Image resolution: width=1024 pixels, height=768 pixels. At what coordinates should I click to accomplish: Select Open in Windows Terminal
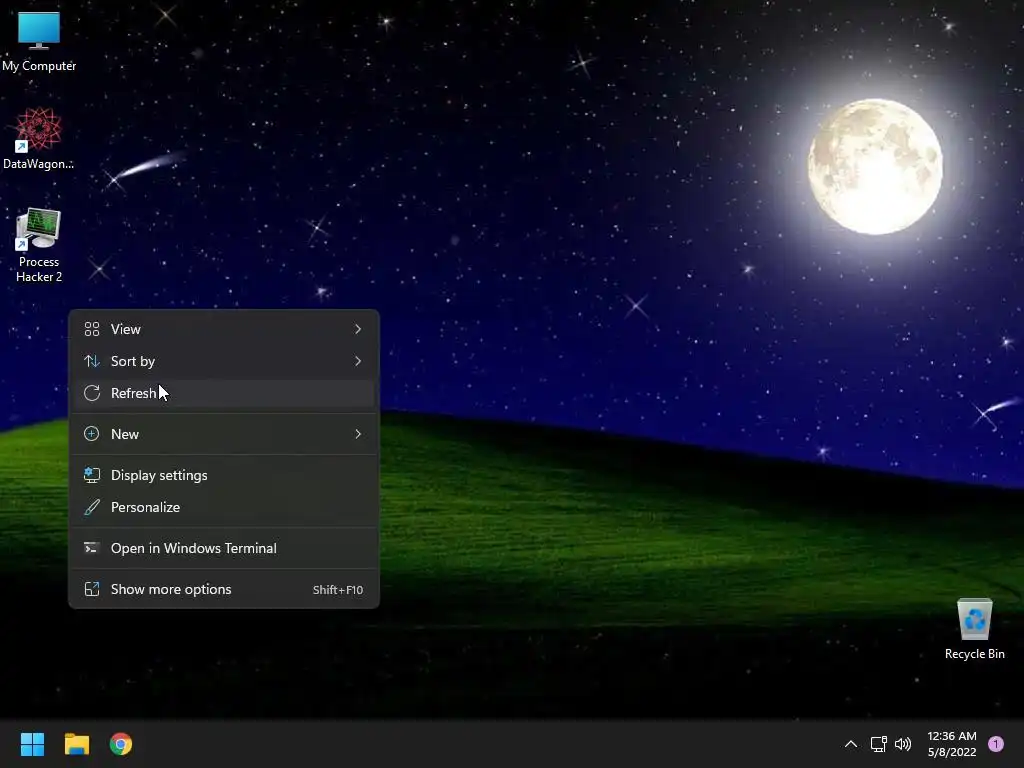tap(224, 549)
